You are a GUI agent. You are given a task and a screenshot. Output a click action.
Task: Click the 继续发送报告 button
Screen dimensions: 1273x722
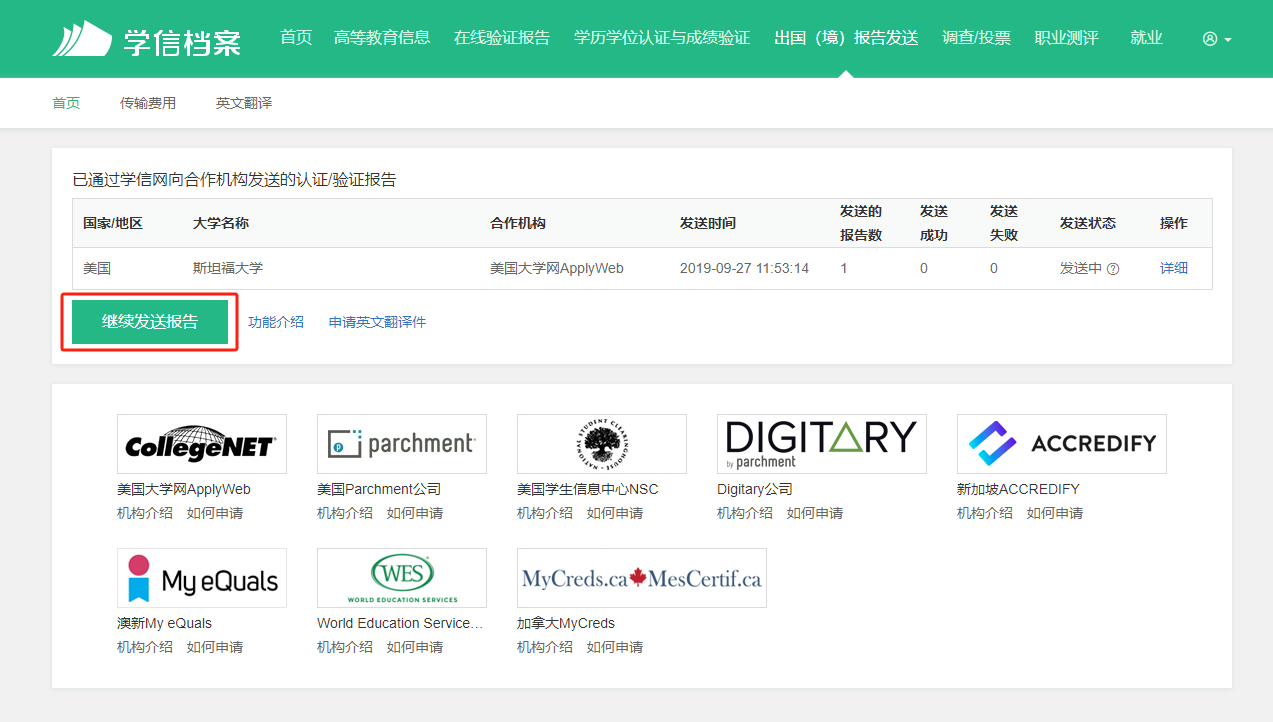(x=150, y=322)
